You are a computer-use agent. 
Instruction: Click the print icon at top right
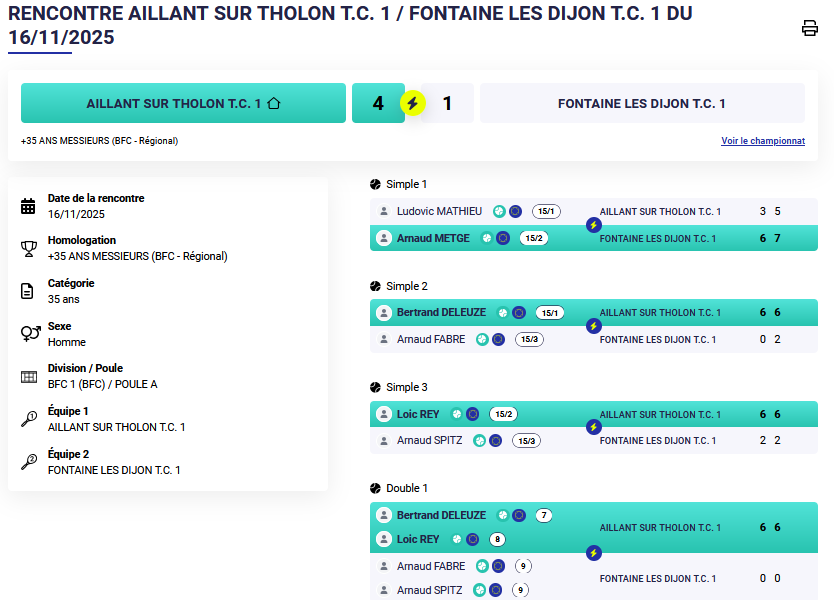tap(810, 28)
